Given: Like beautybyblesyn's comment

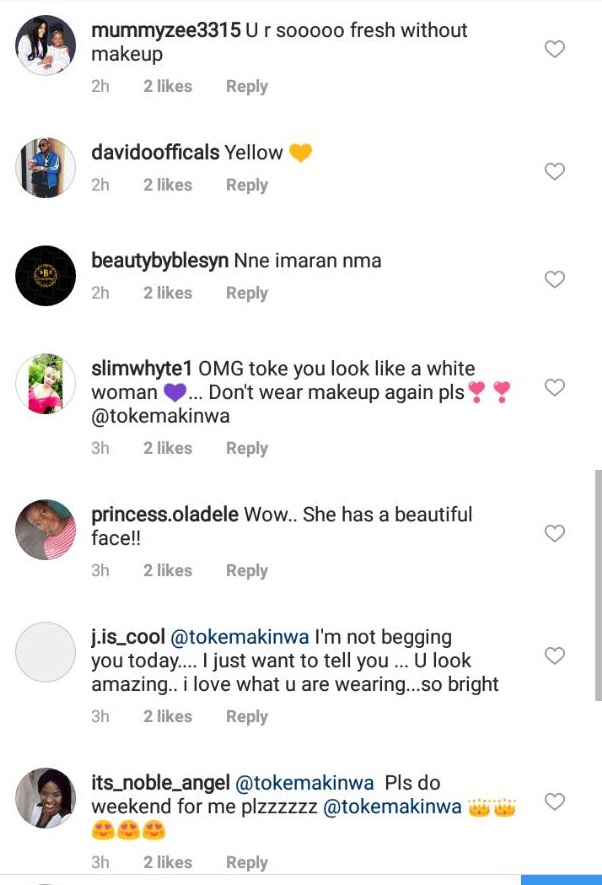Looking at the screenshot, I should 554,280.
